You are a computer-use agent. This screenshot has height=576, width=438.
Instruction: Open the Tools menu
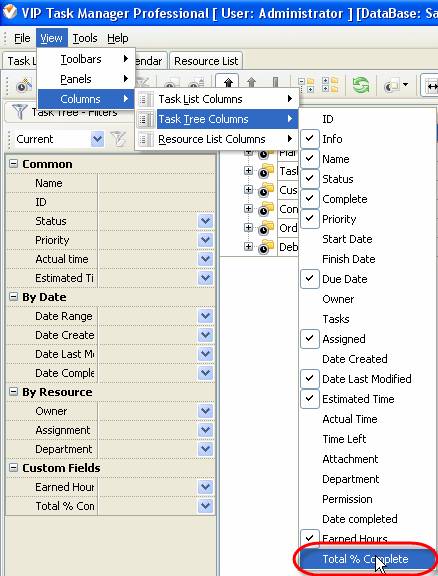85,38
